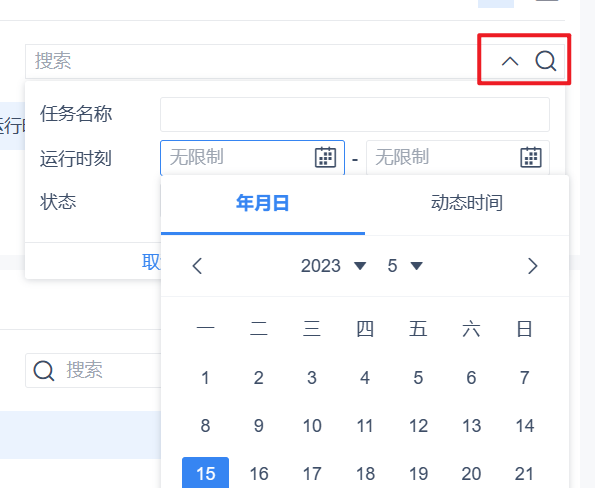This screenshot has height=488, width=595.
Task: Click the 状态 label
Action: (x=58, y=201)
